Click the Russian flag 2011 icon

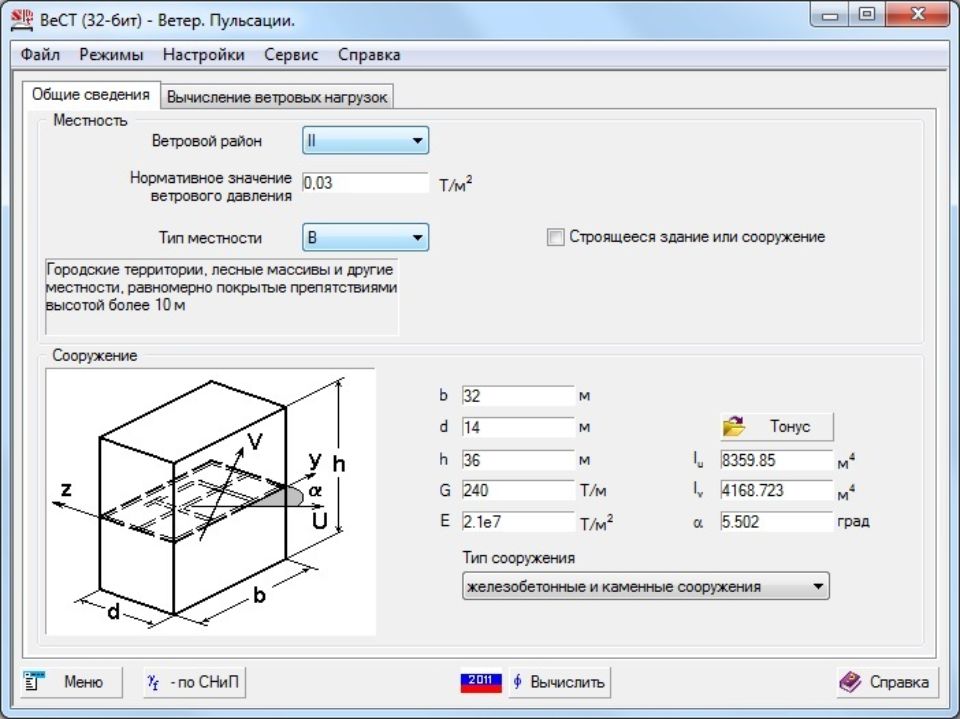(479, 682)
